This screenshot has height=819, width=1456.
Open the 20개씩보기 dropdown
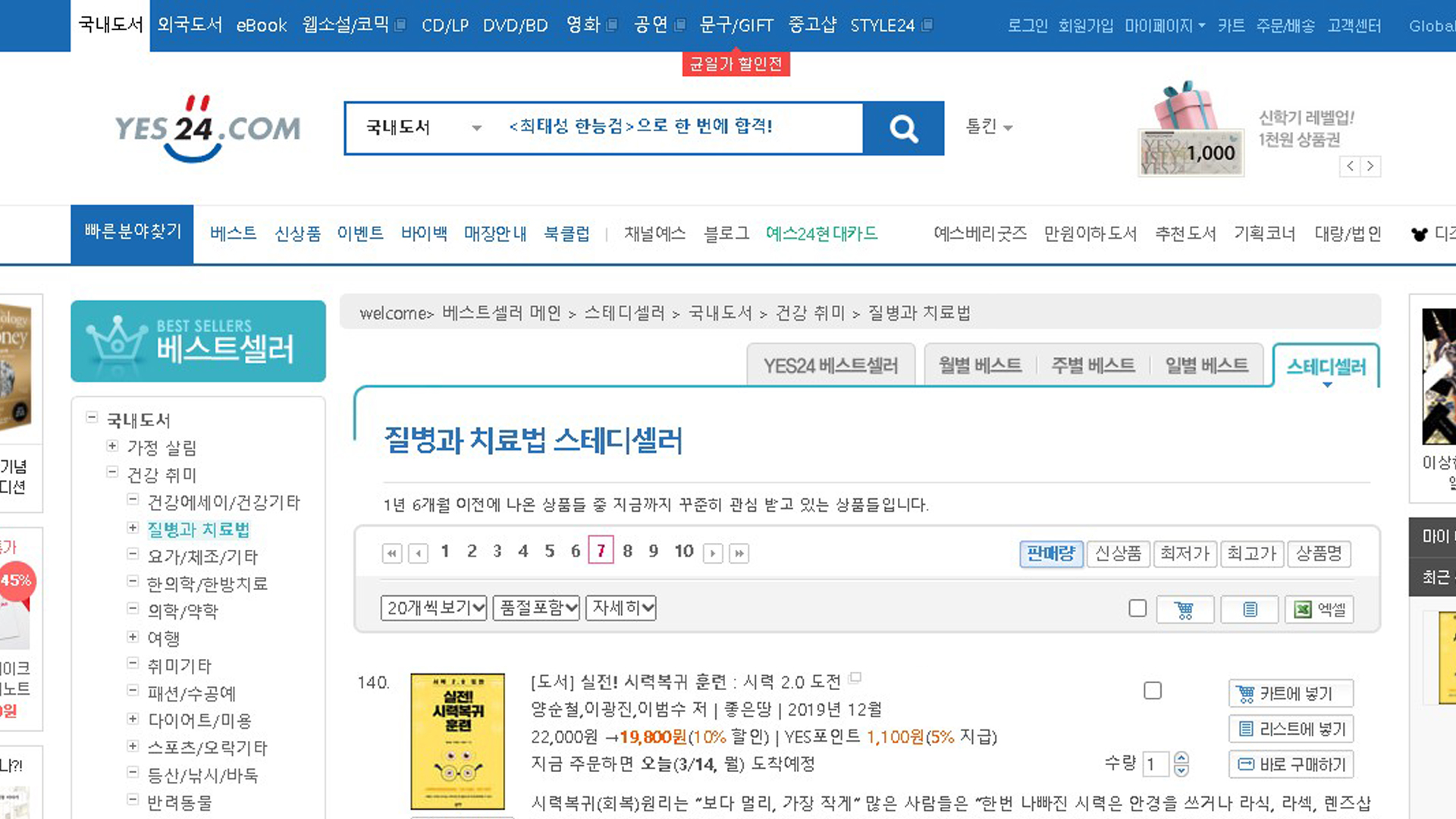(434, 608)
